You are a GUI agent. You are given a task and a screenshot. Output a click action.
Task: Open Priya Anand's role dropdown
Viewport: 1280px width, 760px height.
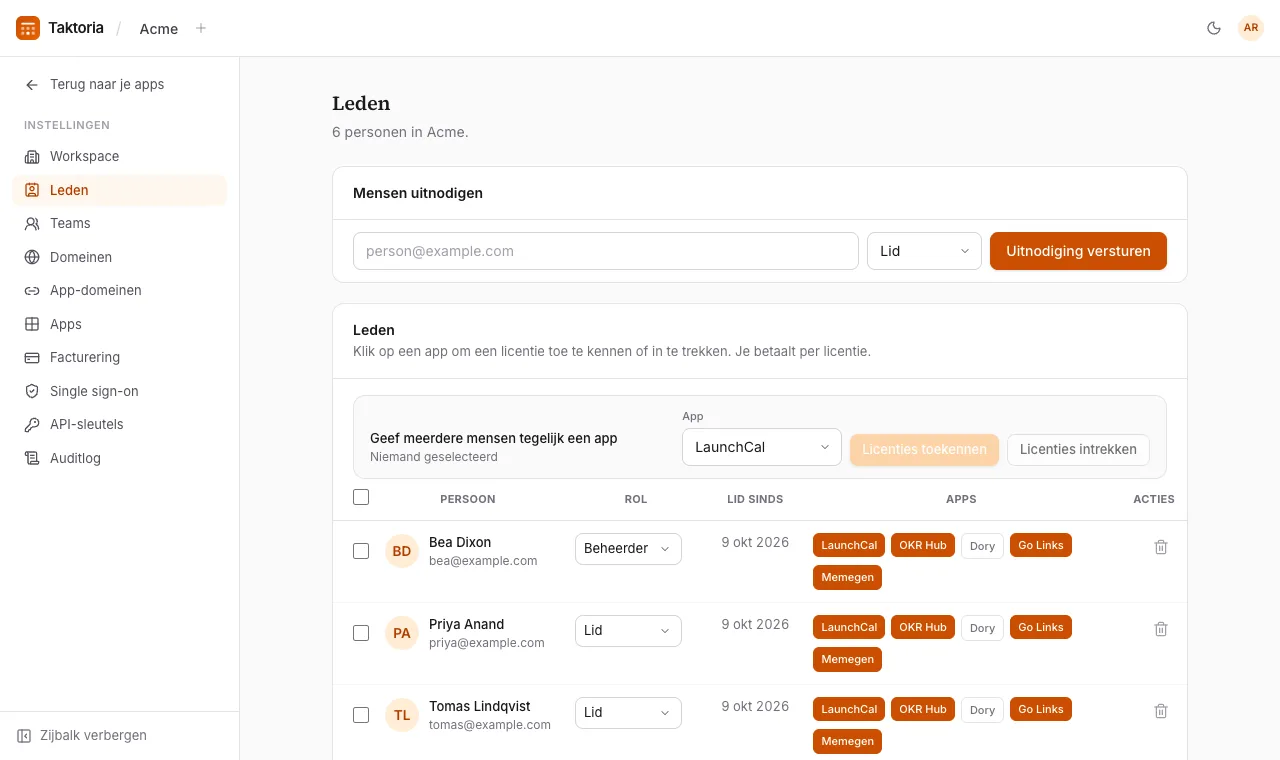pyautogui.click(x=628, y=630)
